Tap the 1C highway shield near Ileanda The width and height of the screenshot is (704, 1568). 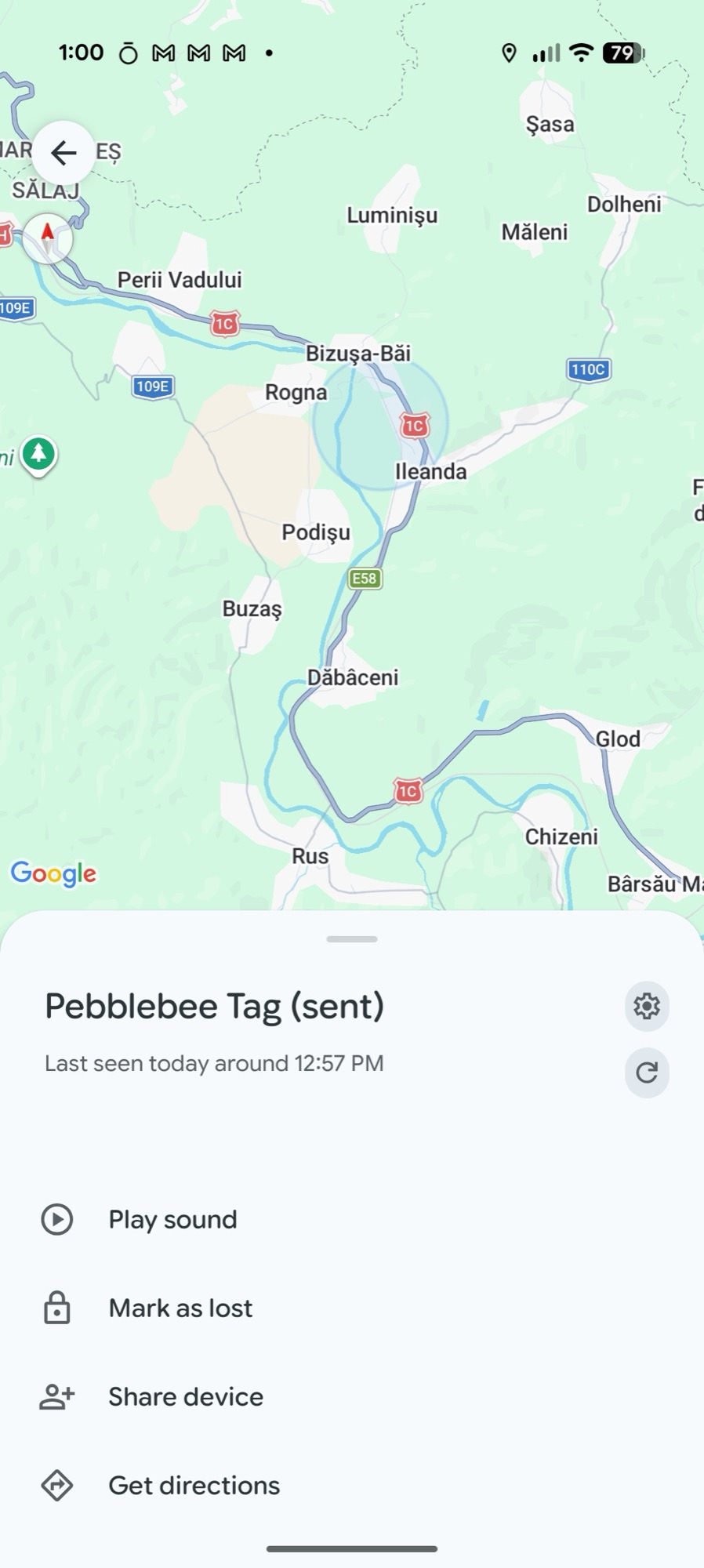(x=416, y=424)
